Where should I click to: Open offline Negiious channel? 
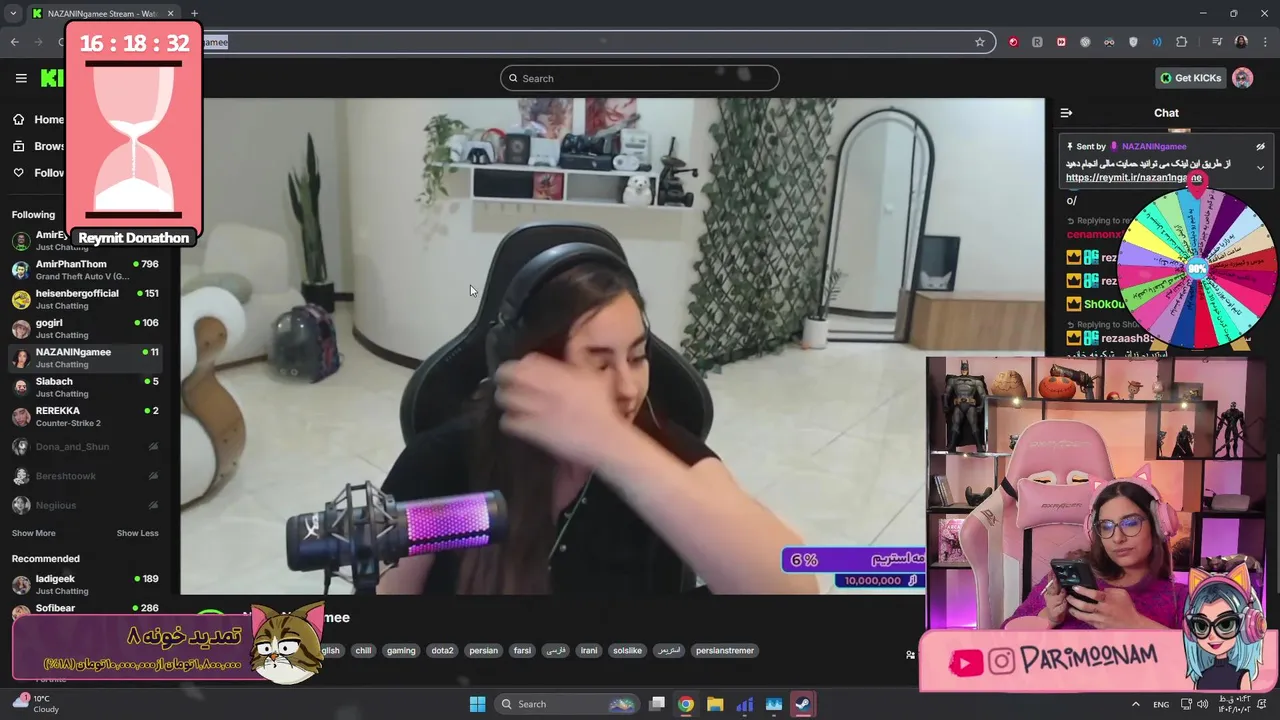point(85,505)
